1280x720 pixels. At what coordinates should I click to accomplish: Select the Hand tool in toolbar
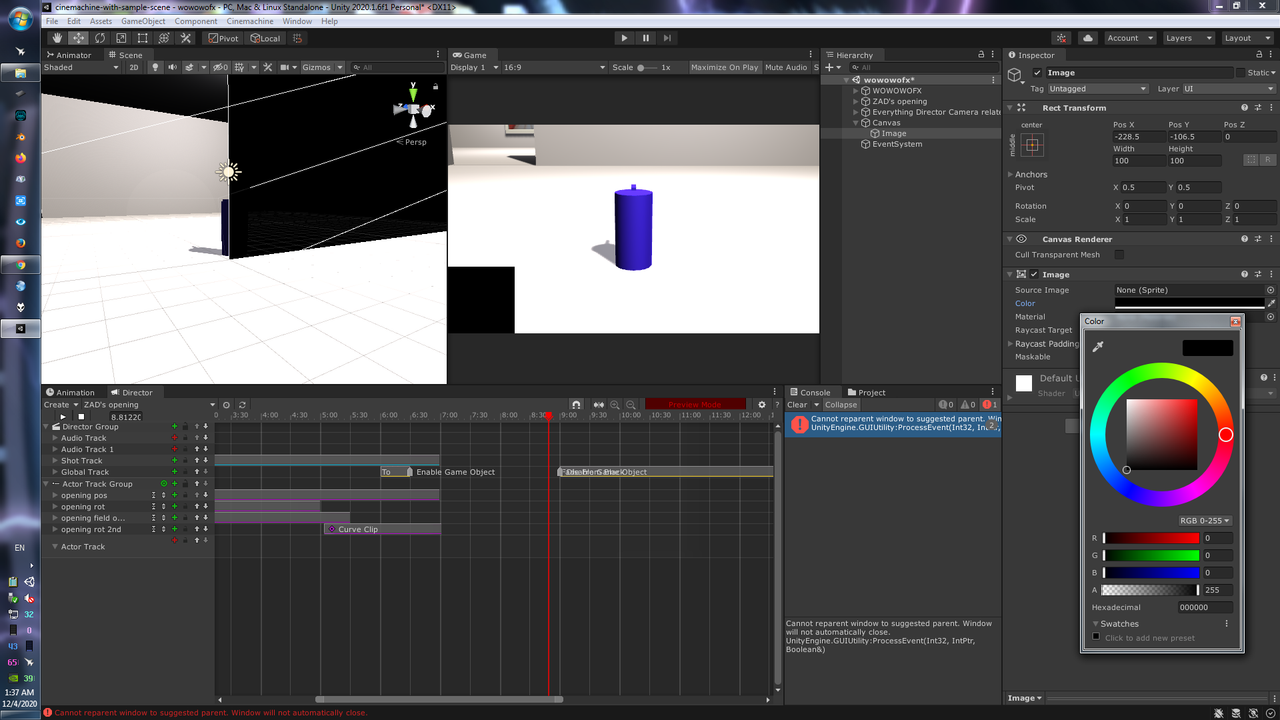coord(57,38)
